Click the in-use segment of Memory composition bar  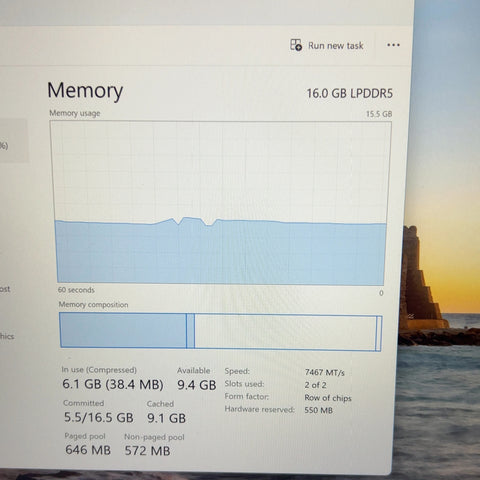point(123,330)
